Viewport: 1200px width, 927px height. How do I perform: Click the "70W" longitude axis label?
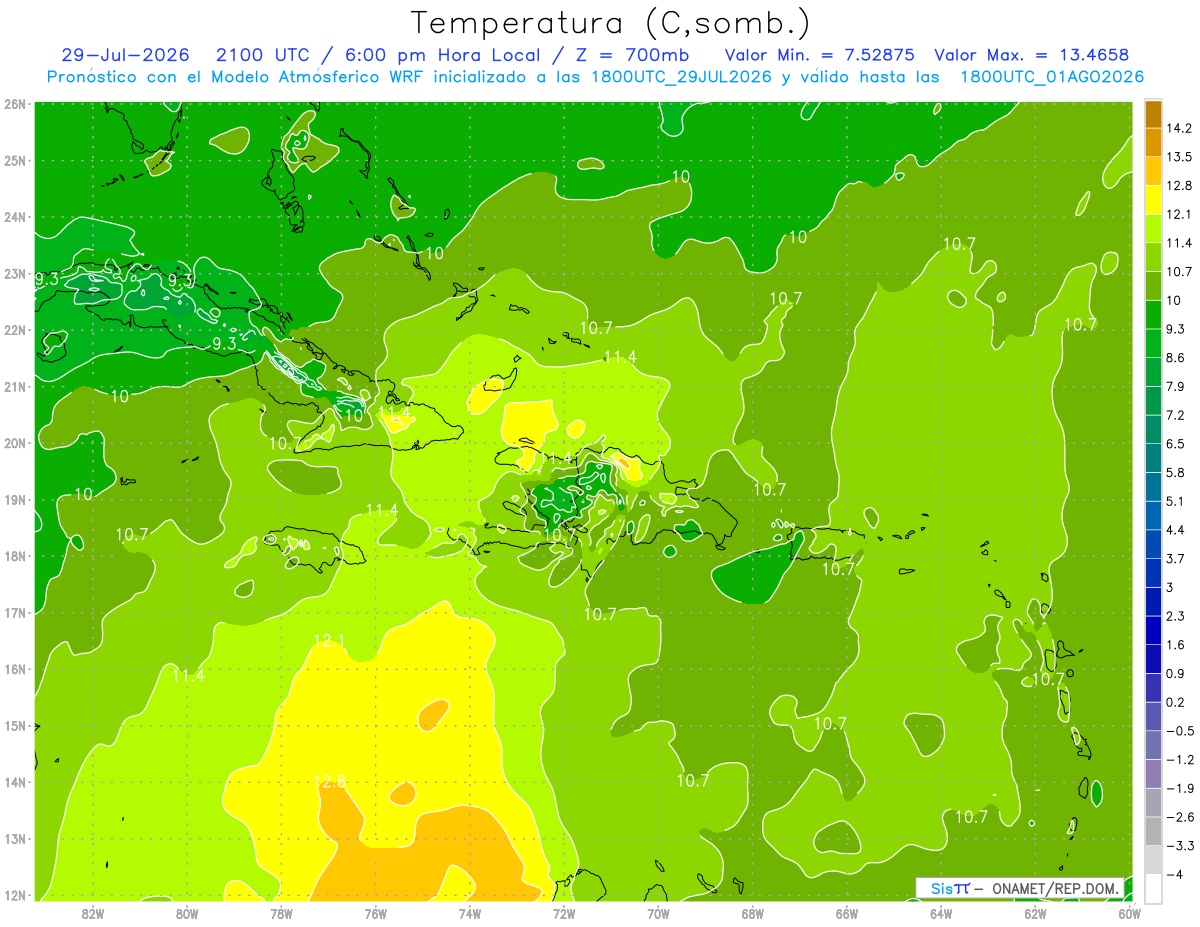658,913
